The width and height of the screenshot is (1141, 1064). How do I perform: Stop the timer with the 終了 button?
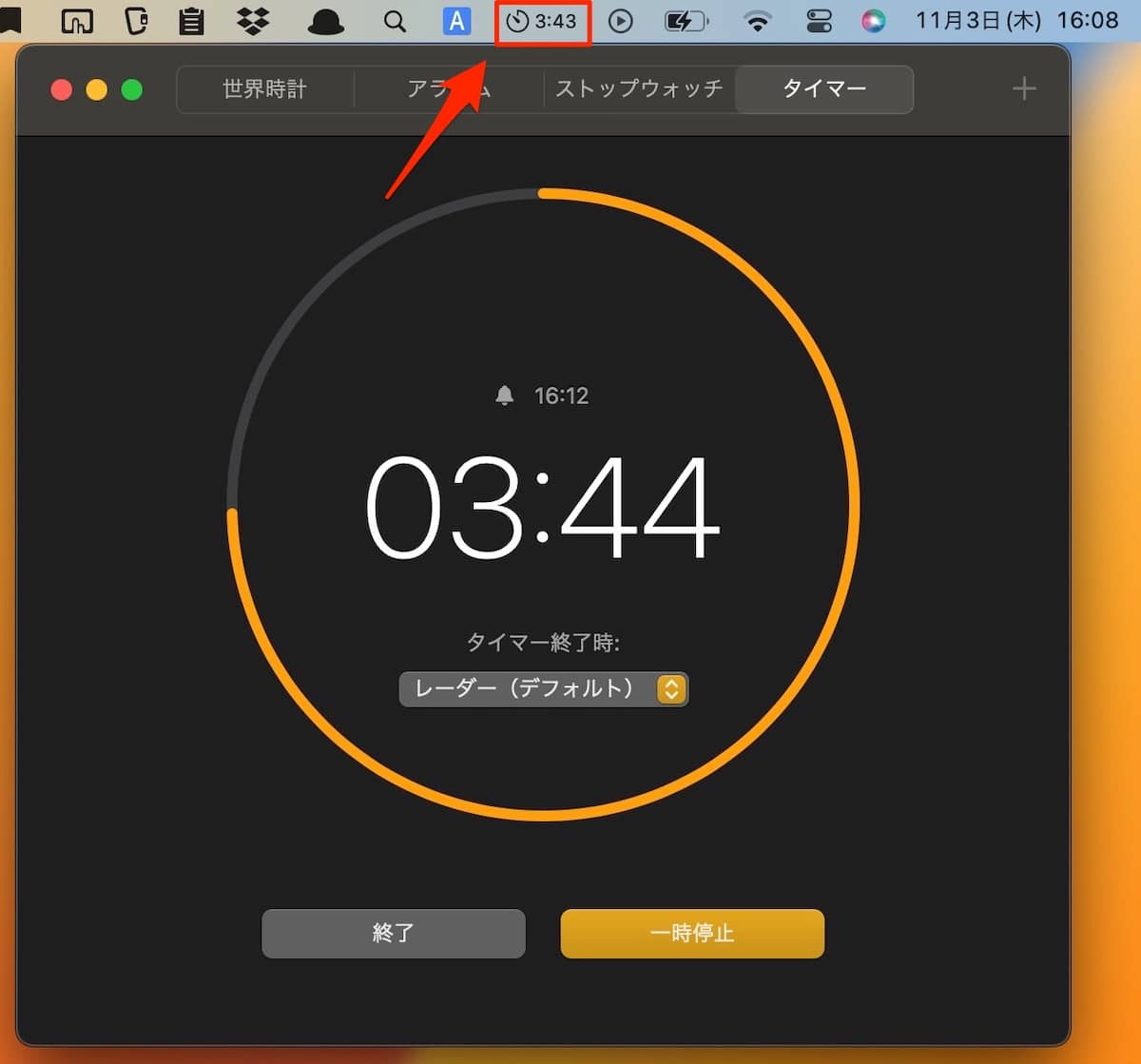(394, 933)
